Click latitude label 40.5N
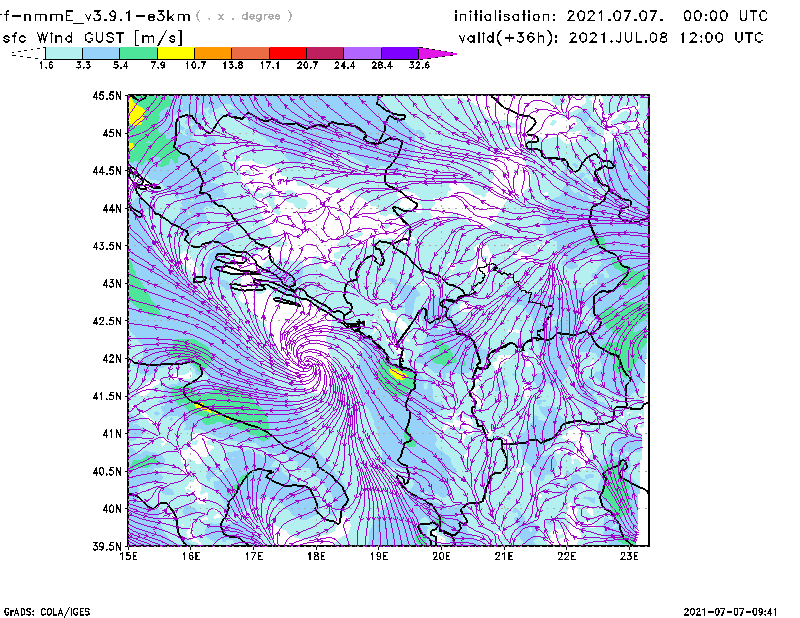The height and width of the screenshot is (618, 800). [107, 471]
